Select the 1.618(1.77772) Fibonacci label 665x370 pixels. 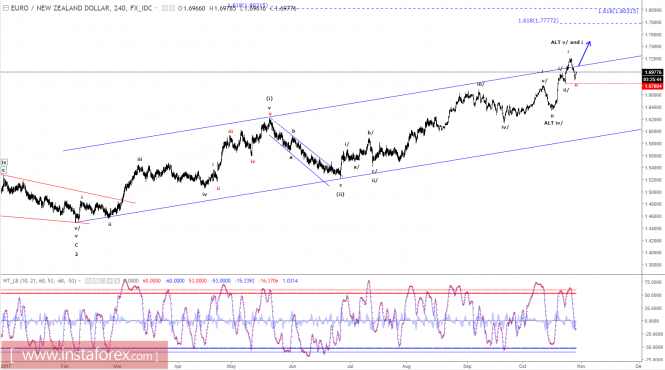pos(538,20)
